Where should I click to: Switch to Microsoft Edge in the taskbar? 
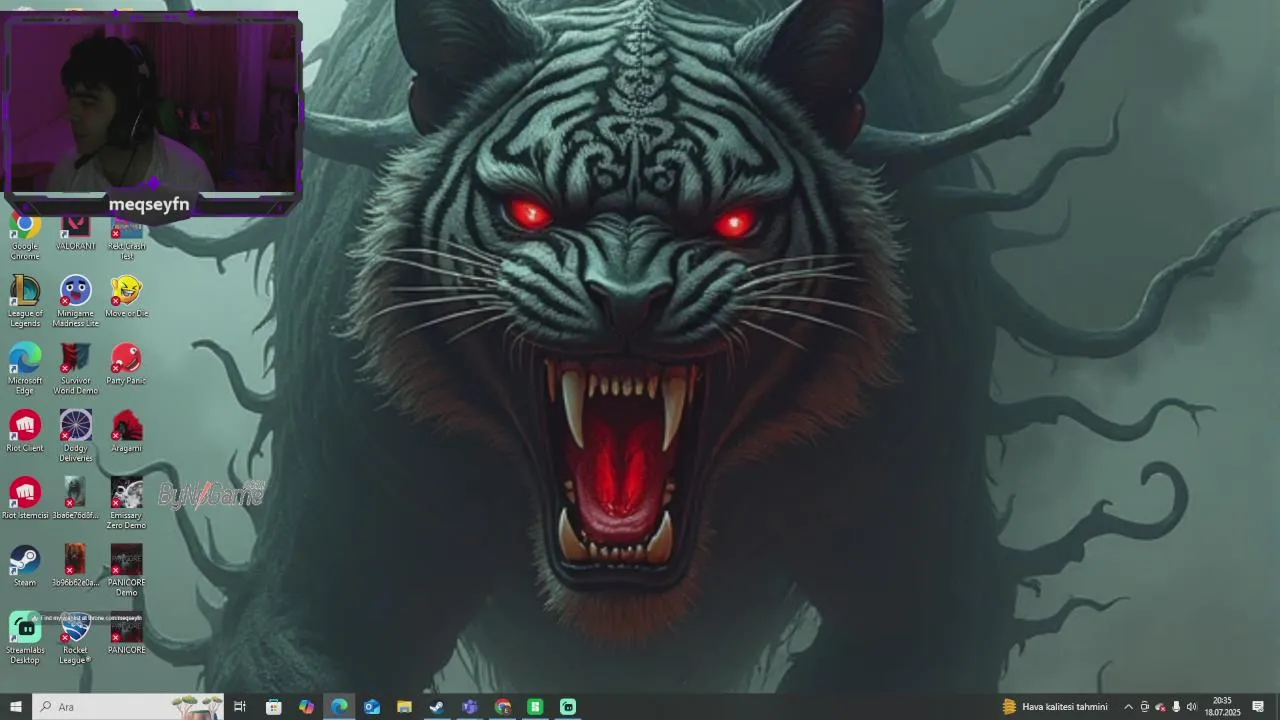pyautogui.click(x=340, y=707)
